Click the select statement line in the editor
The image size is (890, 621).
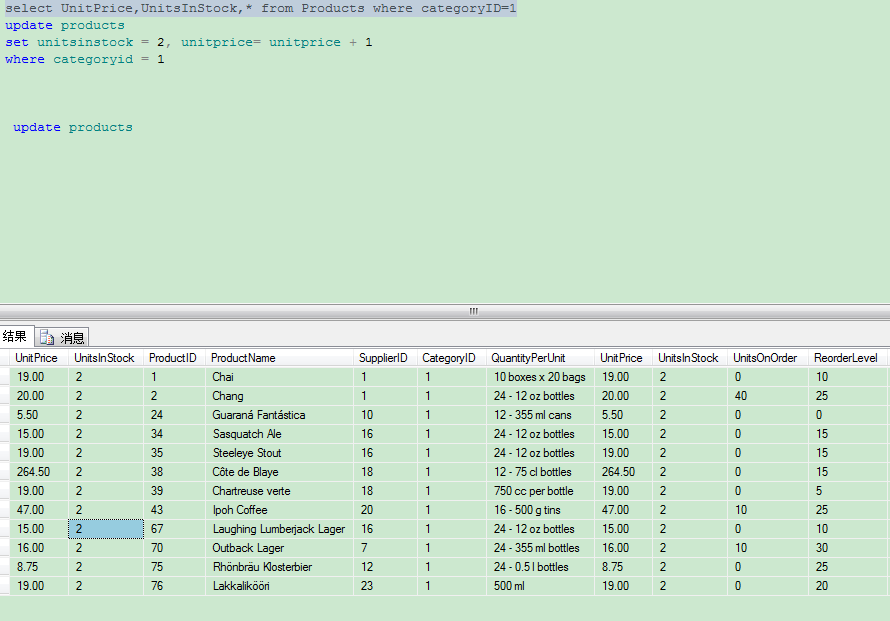click(x=261, y=9)
